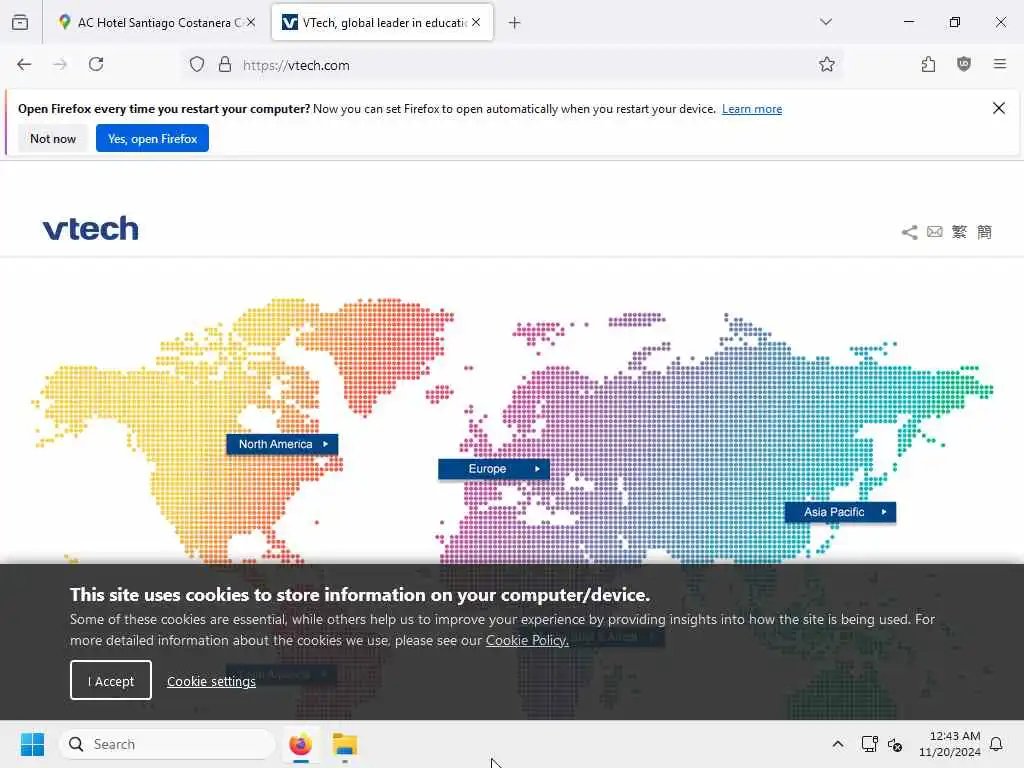Choose Not now in Firefox prompt
1024x768 pixels.
(x=53, y=138)
